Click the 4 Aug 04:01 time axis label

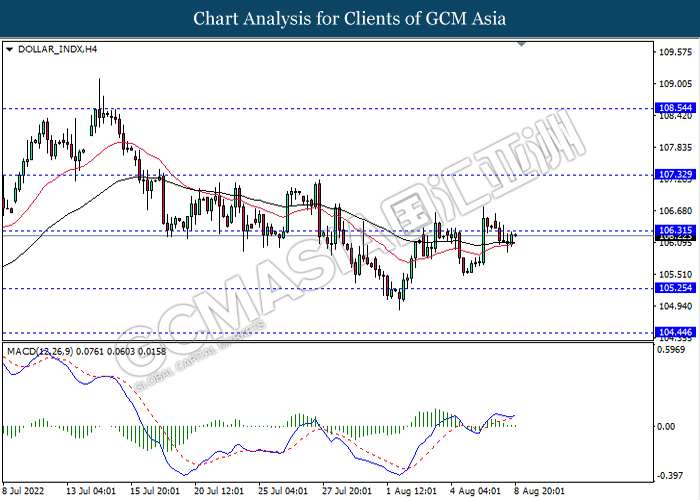pos(475,491)
